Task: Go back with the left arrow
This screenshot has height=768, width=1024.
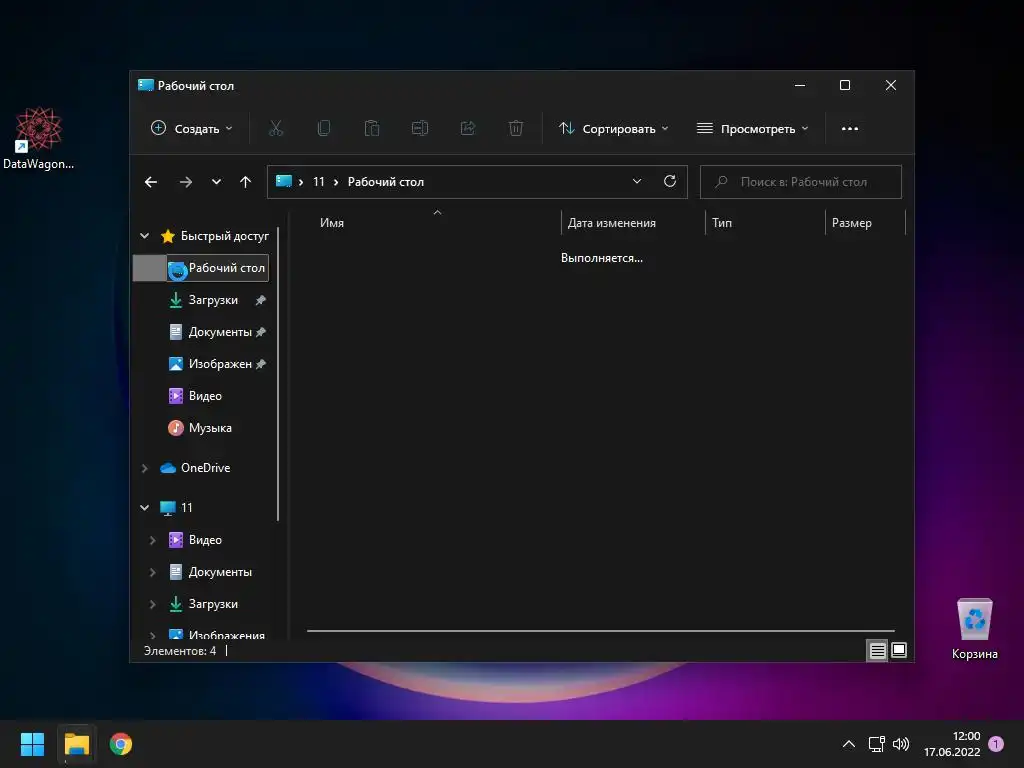Action: point(151,182)
